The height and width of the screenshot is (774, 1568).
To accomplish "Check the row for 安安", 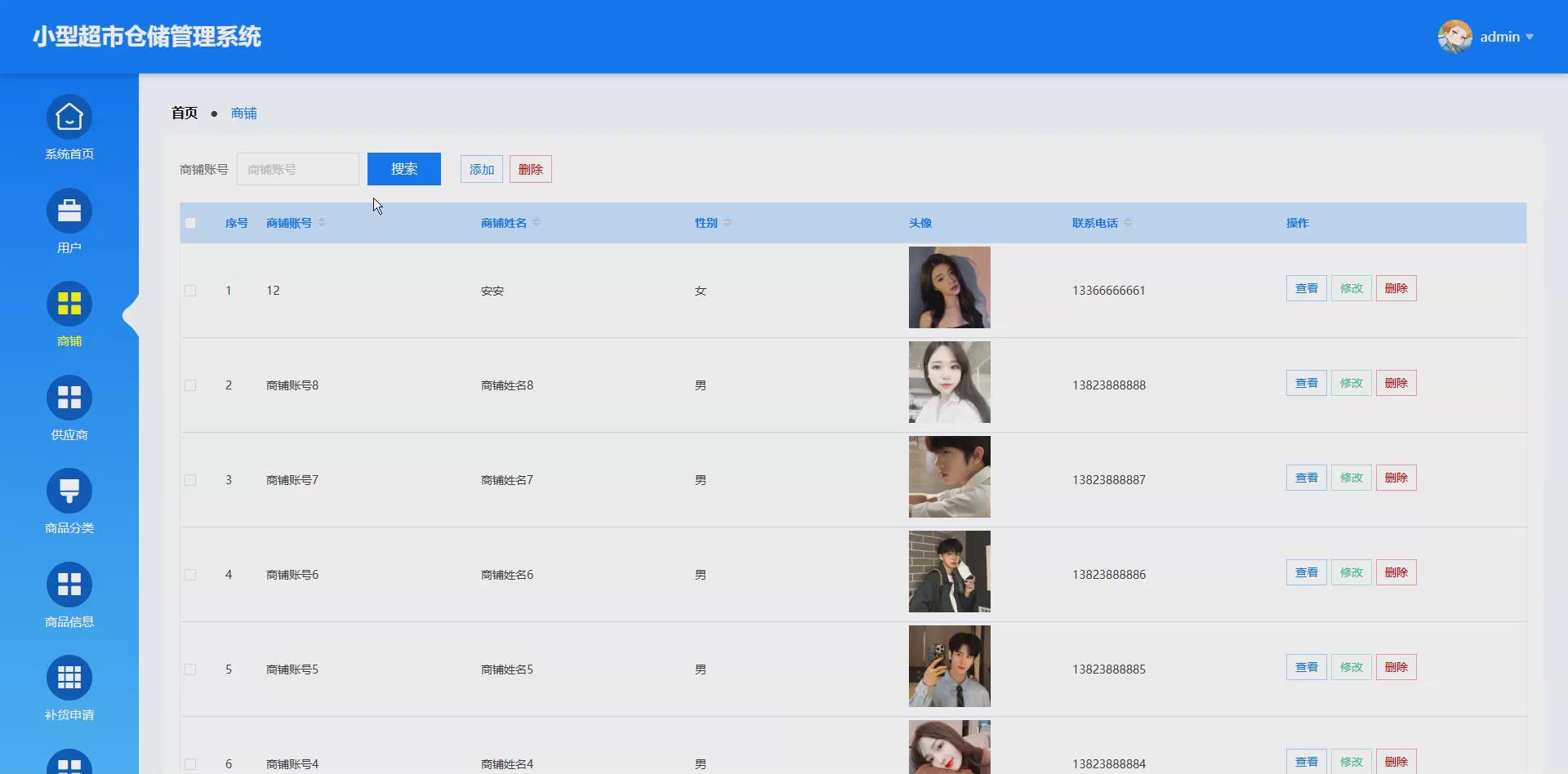I will (190, 291).
